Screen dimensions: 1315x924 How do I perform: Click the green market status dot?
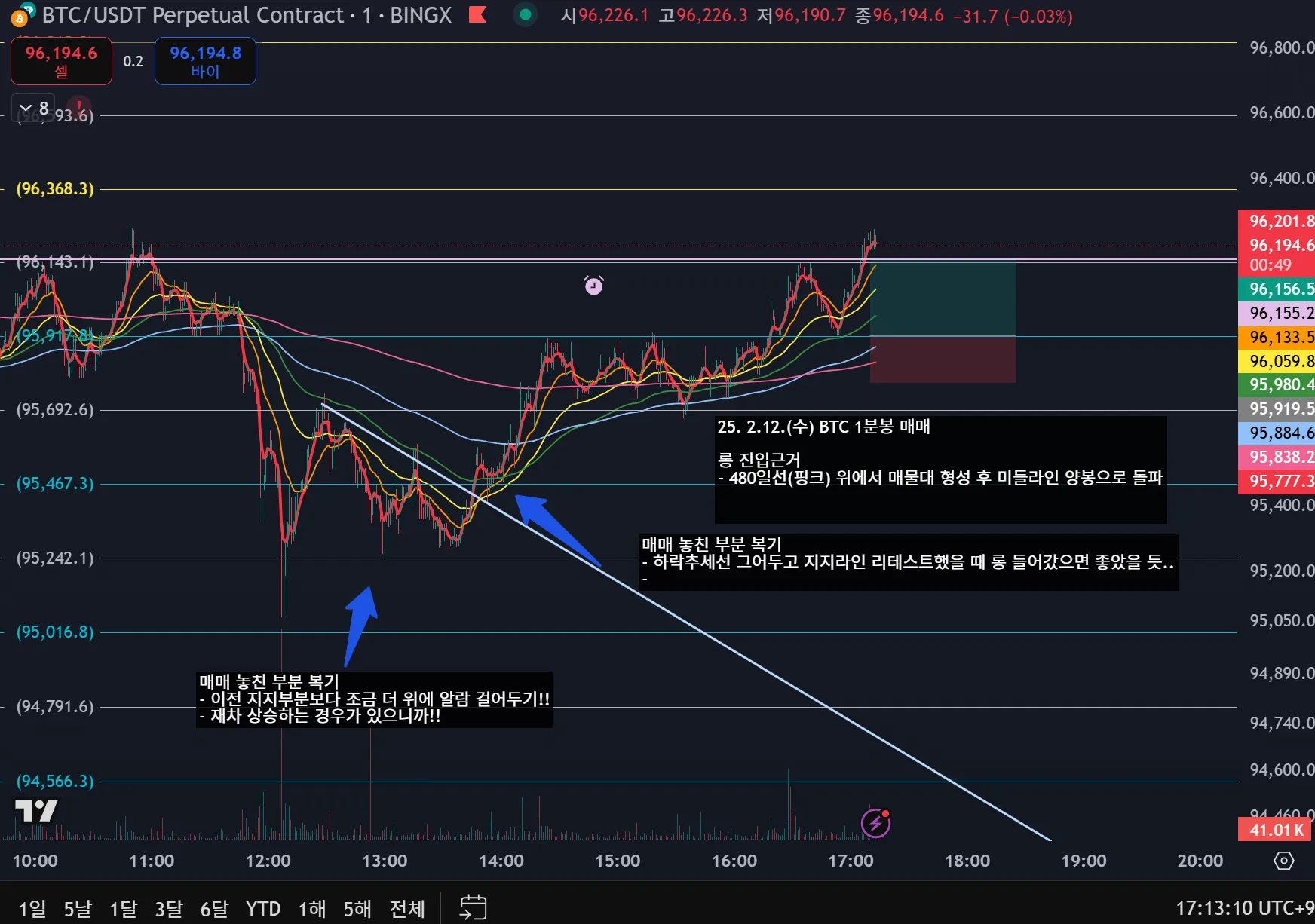coord(526,14)
